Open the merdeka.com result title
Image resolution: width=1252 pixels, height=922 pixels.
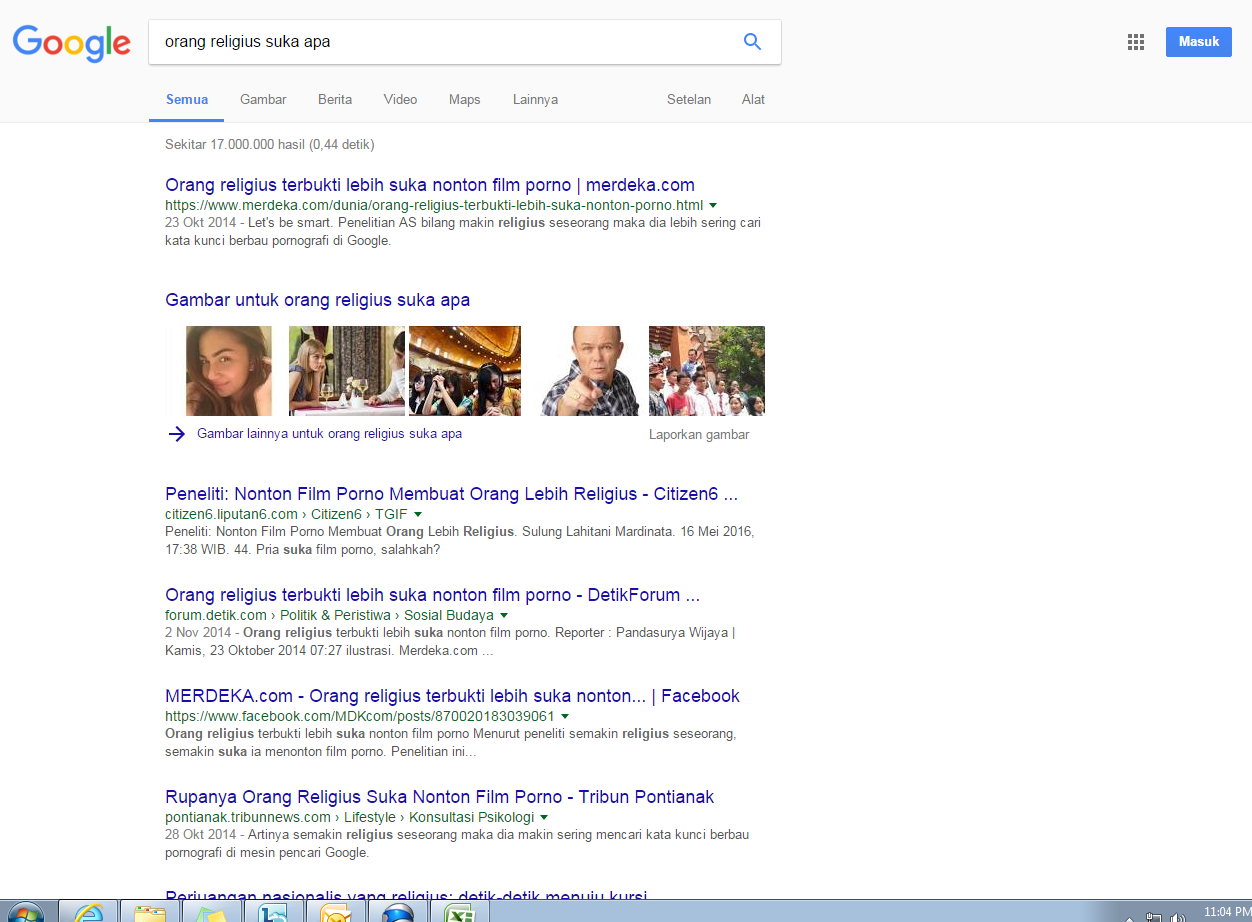coord(430,185)
